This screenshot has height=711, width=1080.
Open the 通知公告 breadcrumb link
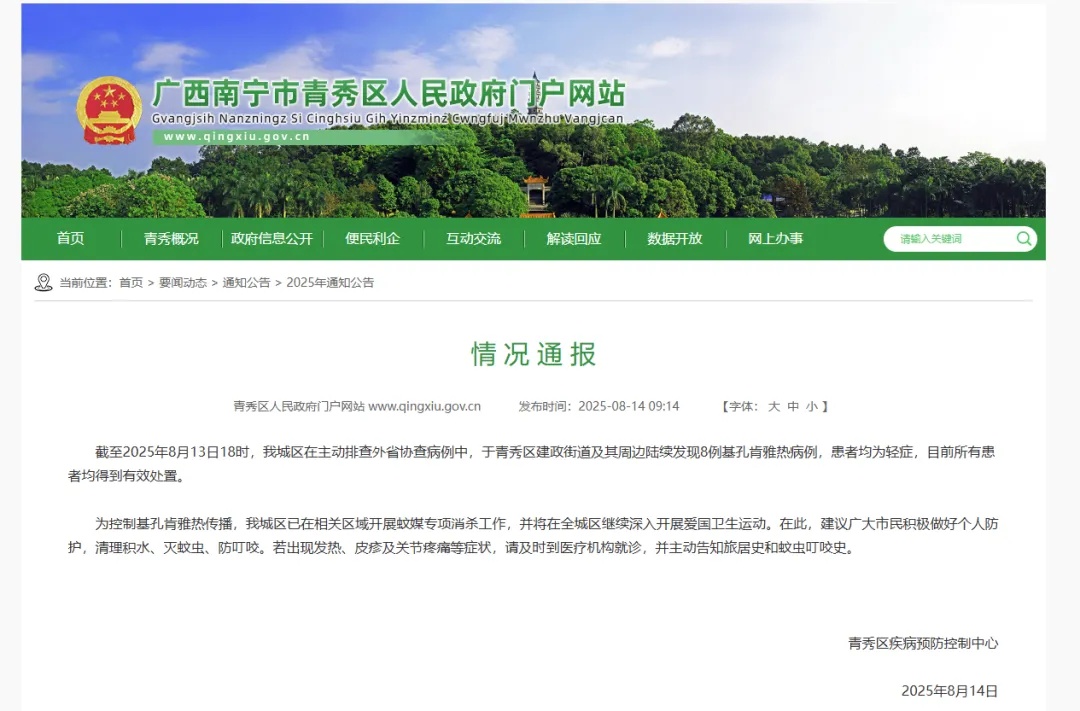click(246, 283)
